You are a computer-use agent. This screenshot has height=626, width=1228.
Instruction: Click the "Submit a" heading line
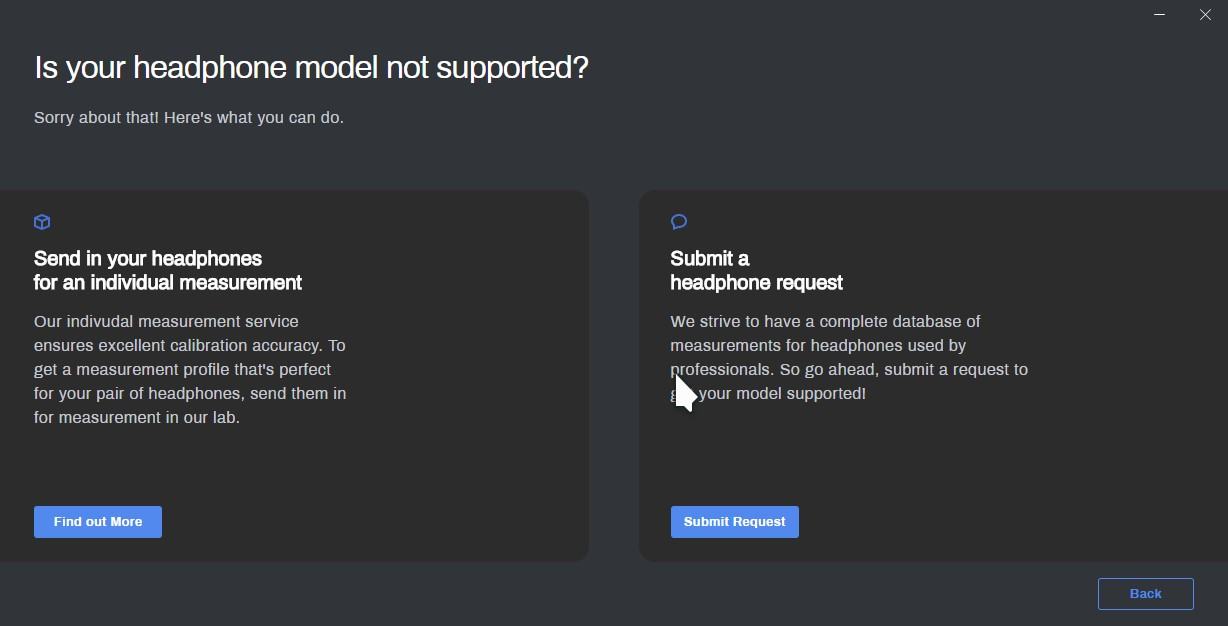tap(709, 259)
